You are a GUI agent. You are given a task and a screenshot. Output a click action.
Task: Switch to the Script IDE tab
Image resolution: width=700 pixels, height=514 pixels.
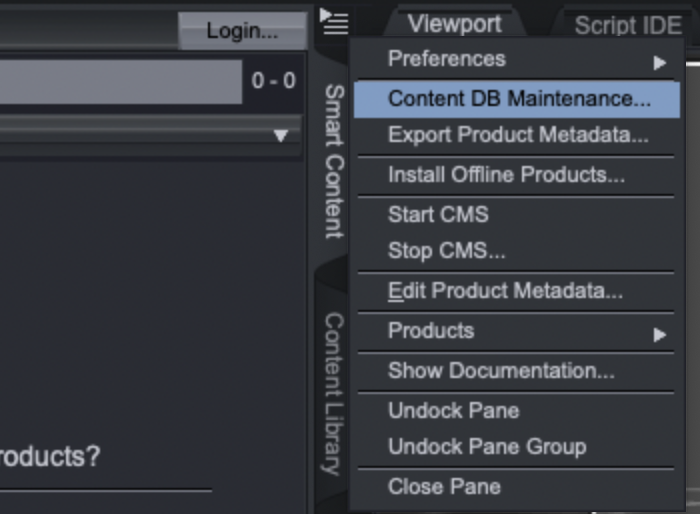tap(627, 26)
